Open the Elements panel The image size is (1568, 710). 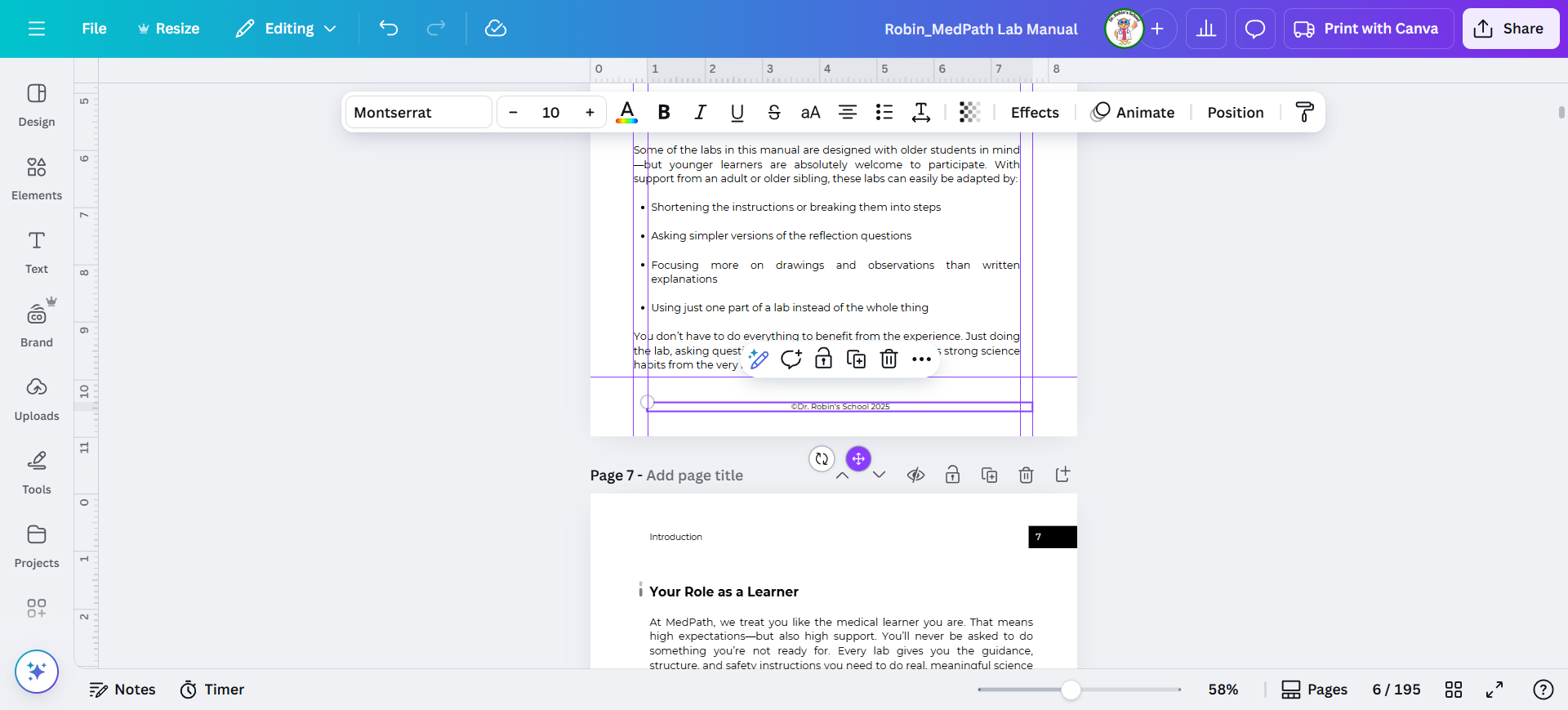click(x=37, y=180)
